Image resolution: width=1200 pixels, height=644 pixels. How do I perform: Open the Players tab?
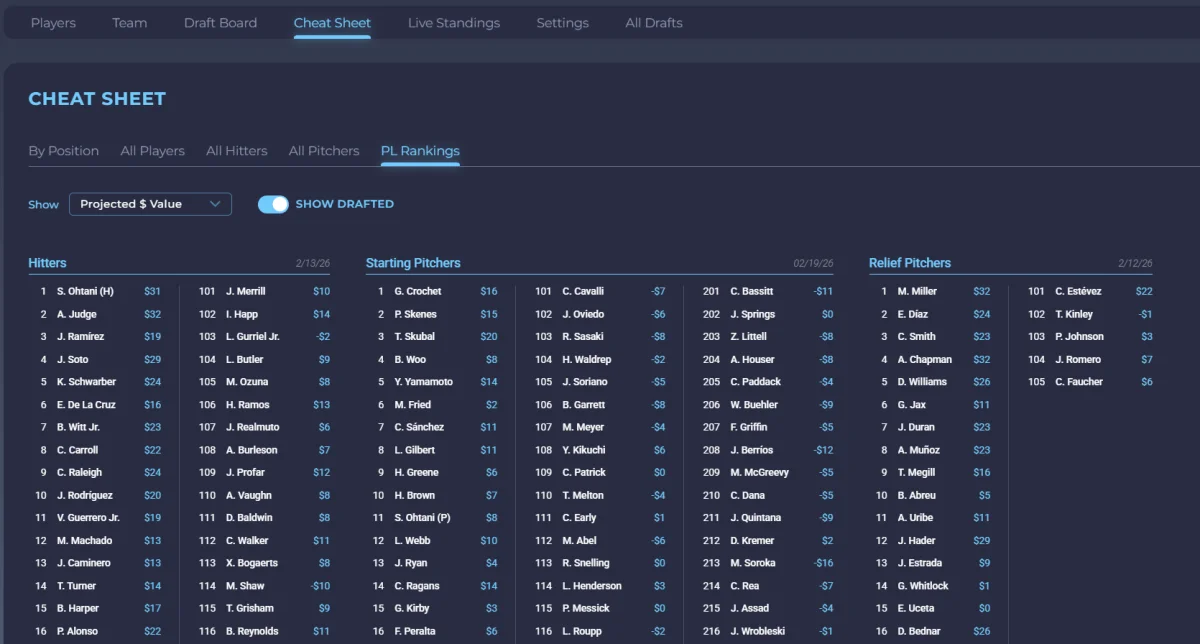tap(53, 22)
